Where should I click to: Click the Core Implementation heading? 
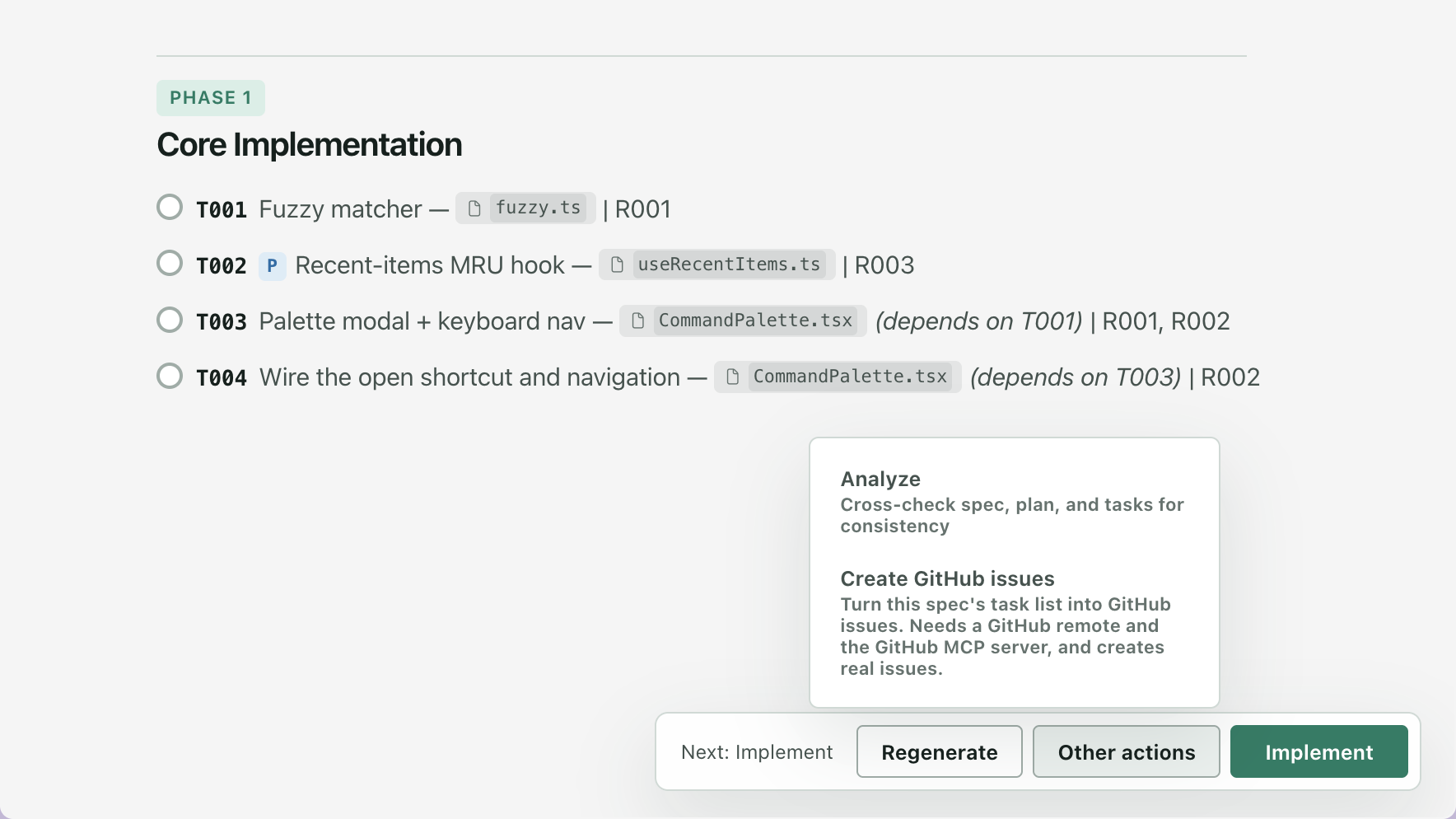[x=310, y=145]
